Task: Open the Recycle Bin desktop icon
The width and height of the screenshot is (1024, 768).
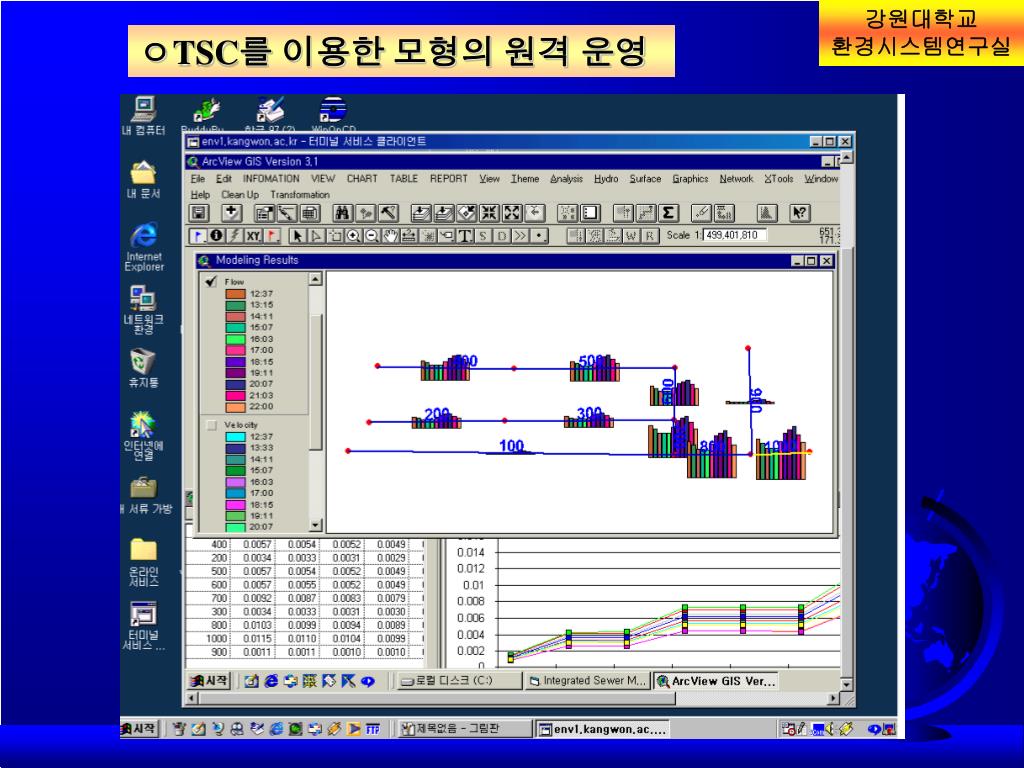Action: [143, 368]
